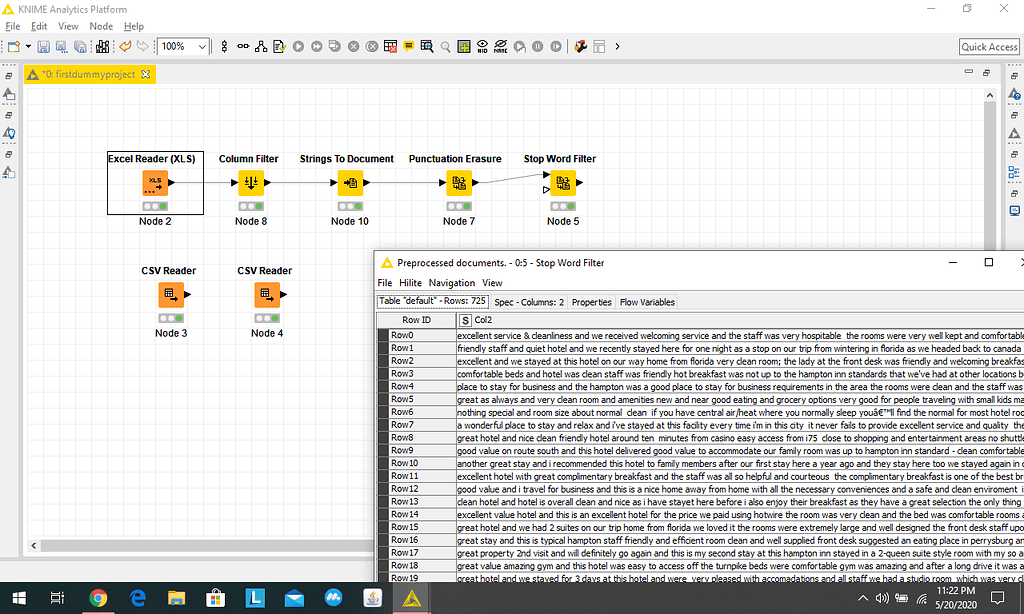The image size is (1024, 614).
Task: Click the Punctuation Erasure node
Action: click(x=458, y=183)
